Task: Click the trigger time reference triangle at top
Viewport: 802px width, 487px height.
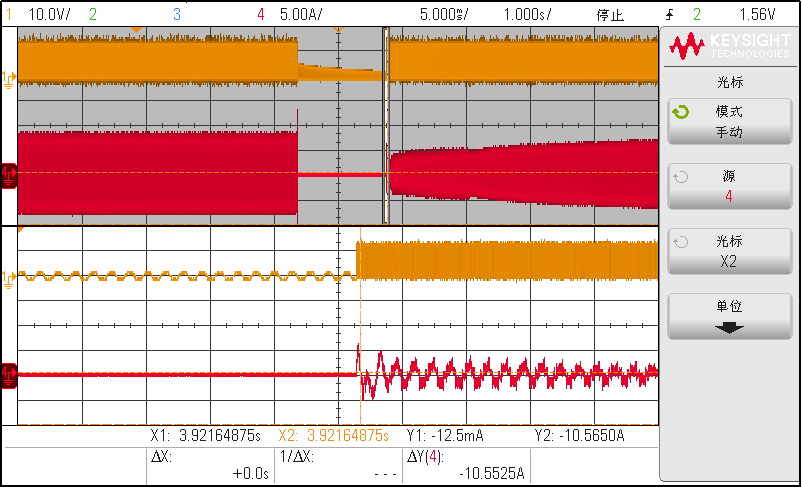Action: (338, 30)
